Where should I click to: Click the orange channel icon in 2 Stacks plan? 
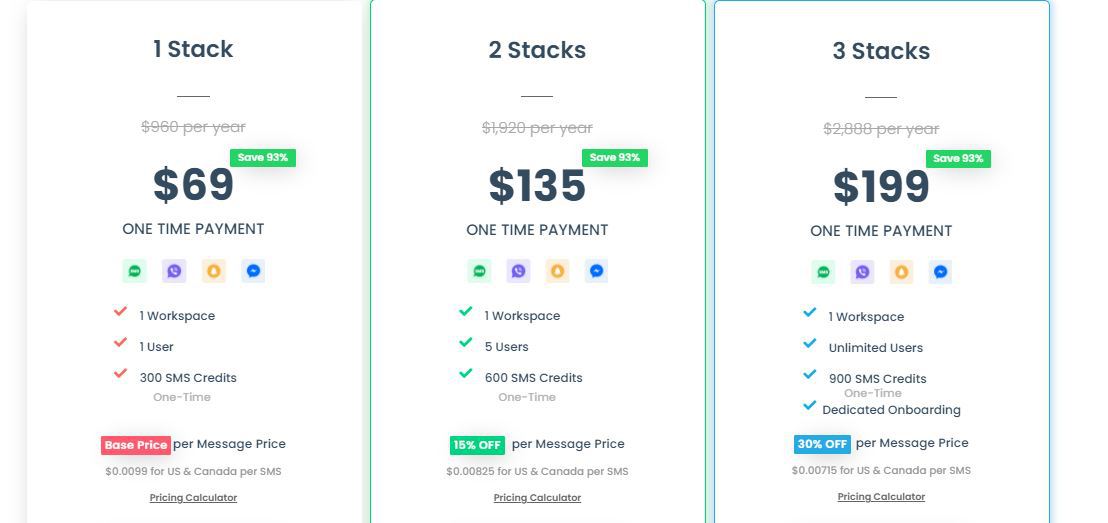click(x=558, y=271)
